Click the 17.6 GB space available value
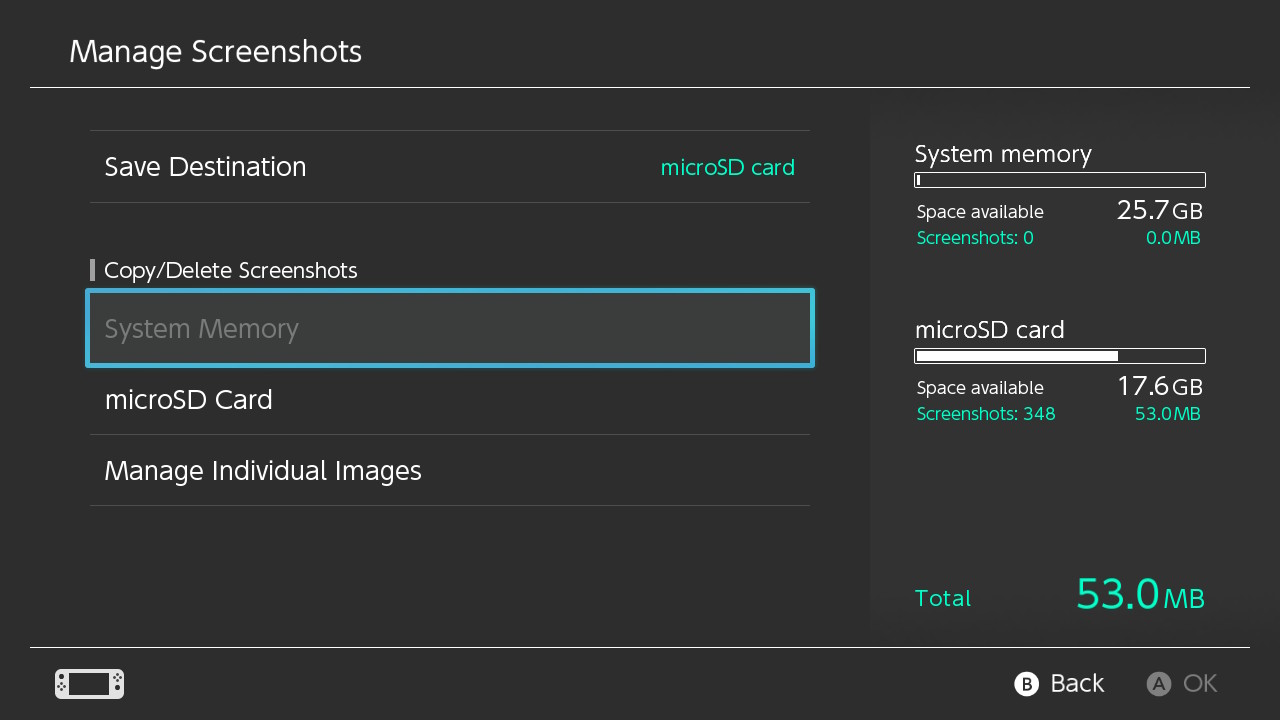This screenshot has width=1280, height=720. pyautogui.click(x=1158, y=387)
